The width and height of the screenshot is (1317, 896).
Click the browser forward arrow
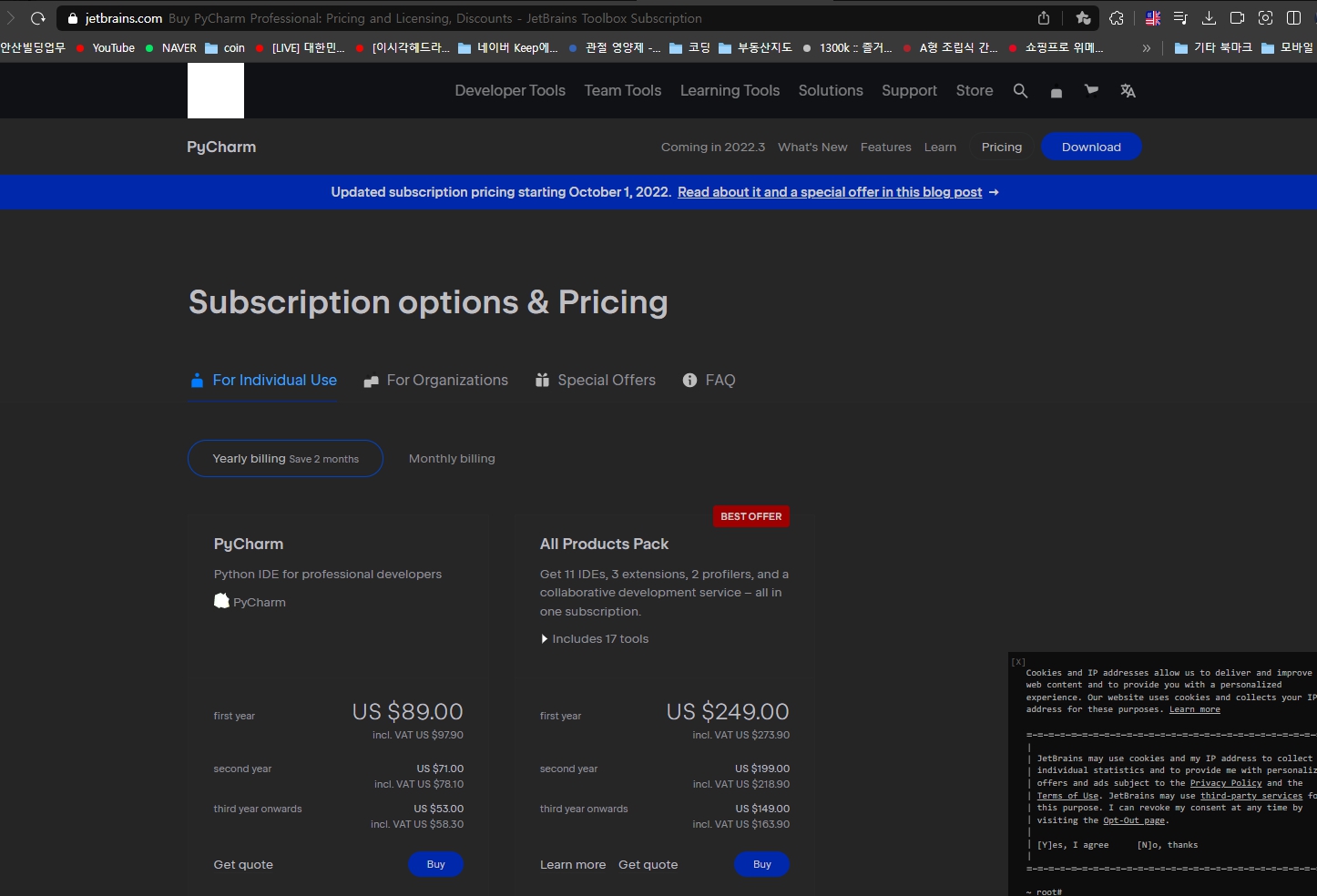(x=11, y=18)
